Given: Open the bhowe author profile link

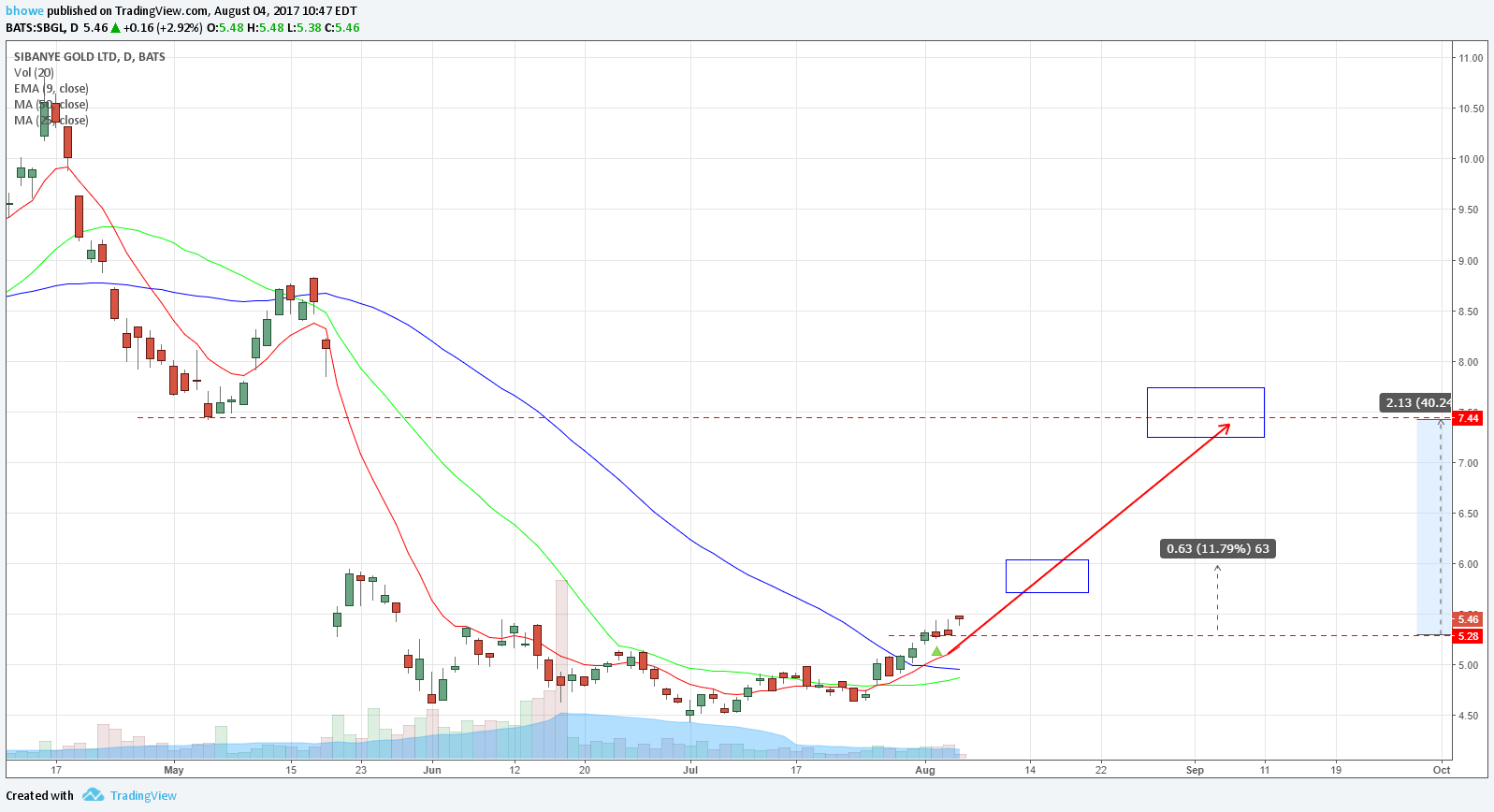Looking at the screenshot, I should (24, 11).
